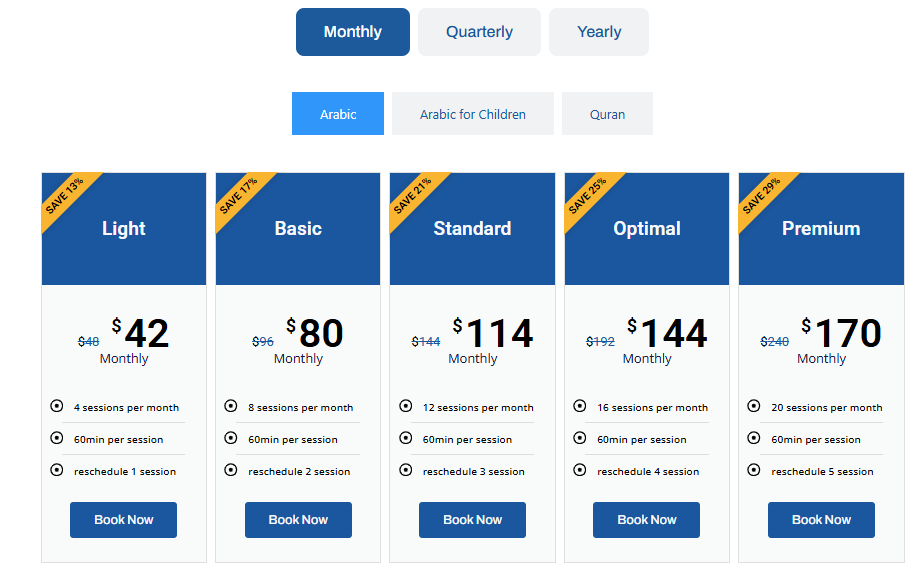Select the Monthly billing tab
This screenshot has height=566, width=909.
click(x=352, y=32)
